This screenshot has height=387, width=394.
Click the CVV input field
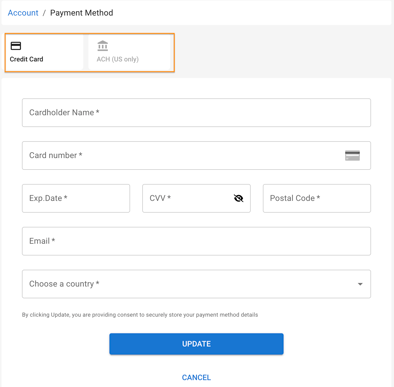point(196,198)
